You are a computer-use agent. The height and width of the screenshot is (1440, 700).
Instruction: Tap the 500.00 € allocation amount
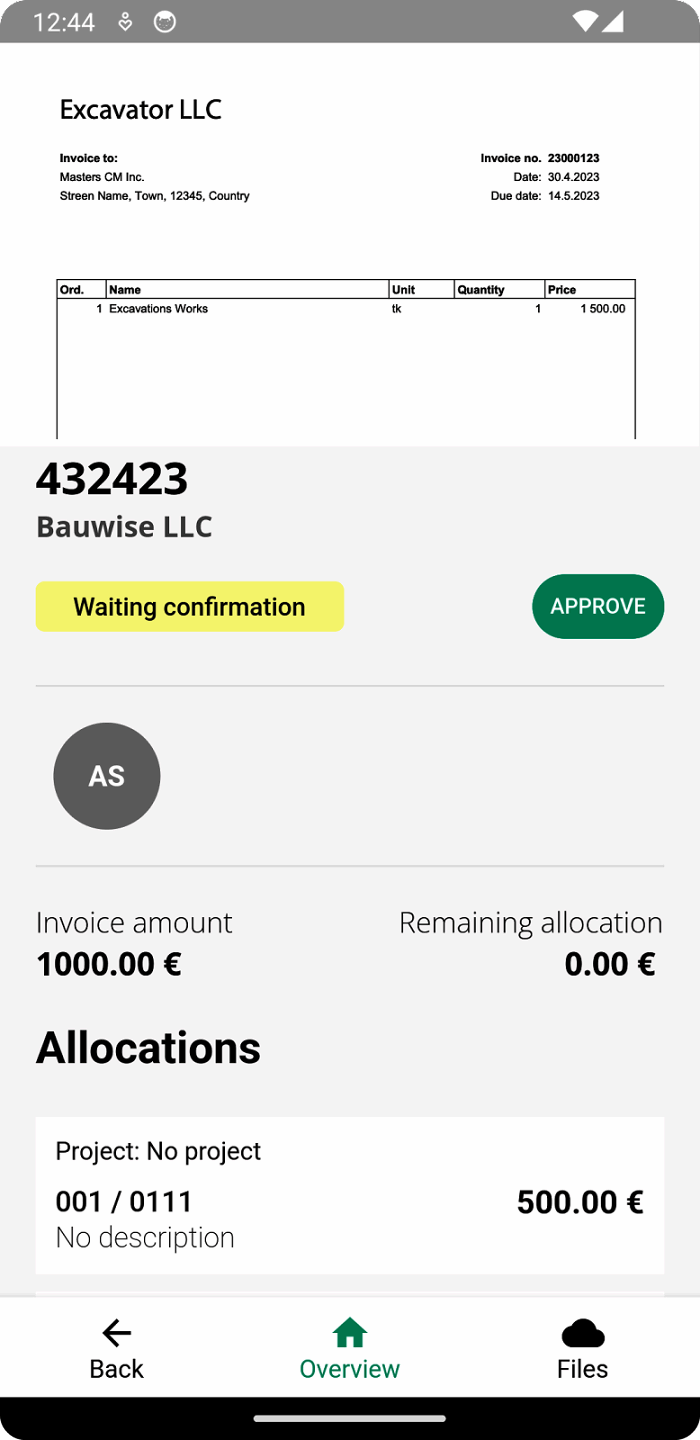click(580, 1201)
